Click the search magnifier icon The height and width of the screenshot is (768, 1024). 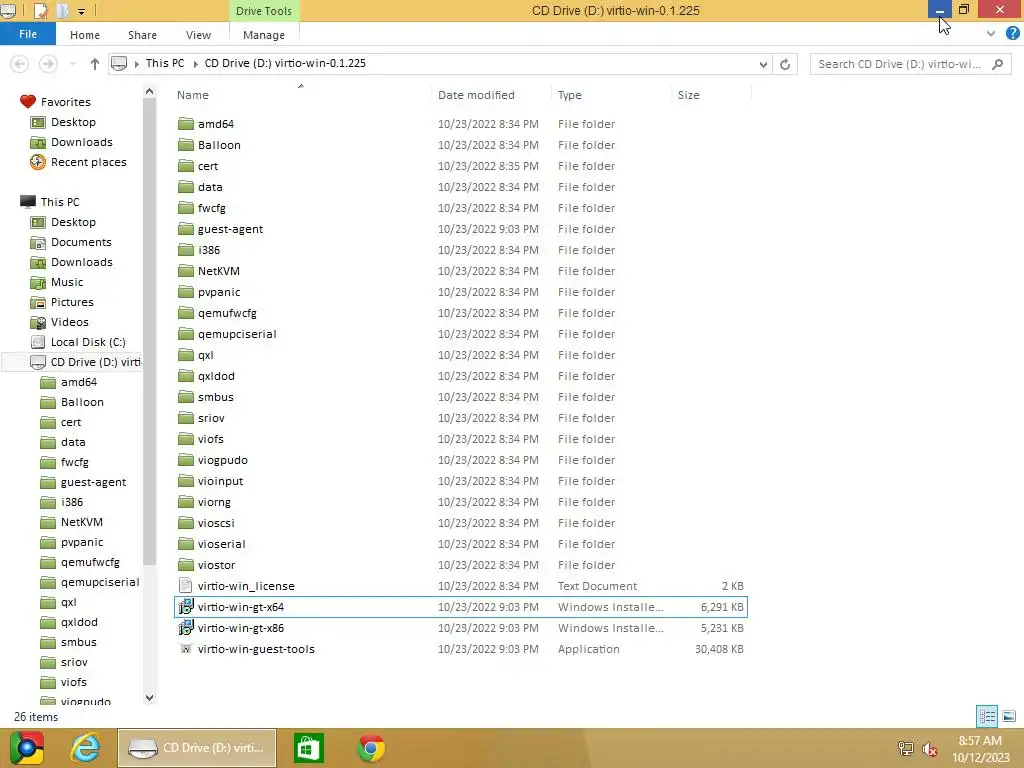pos(997,64)
